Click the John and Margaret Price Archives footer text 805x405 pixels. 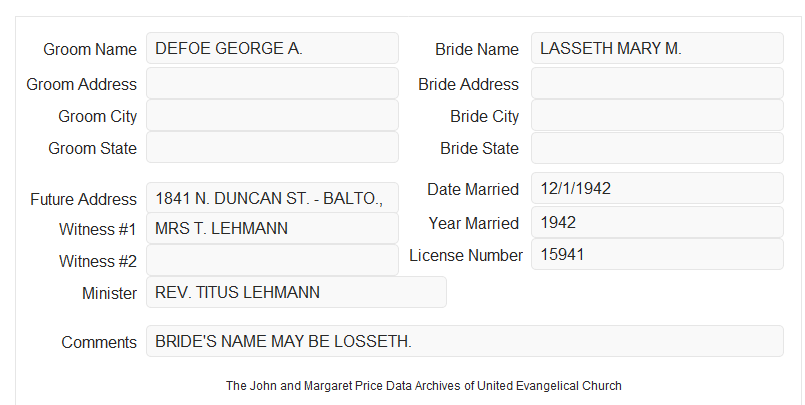(x=424, y=386)
